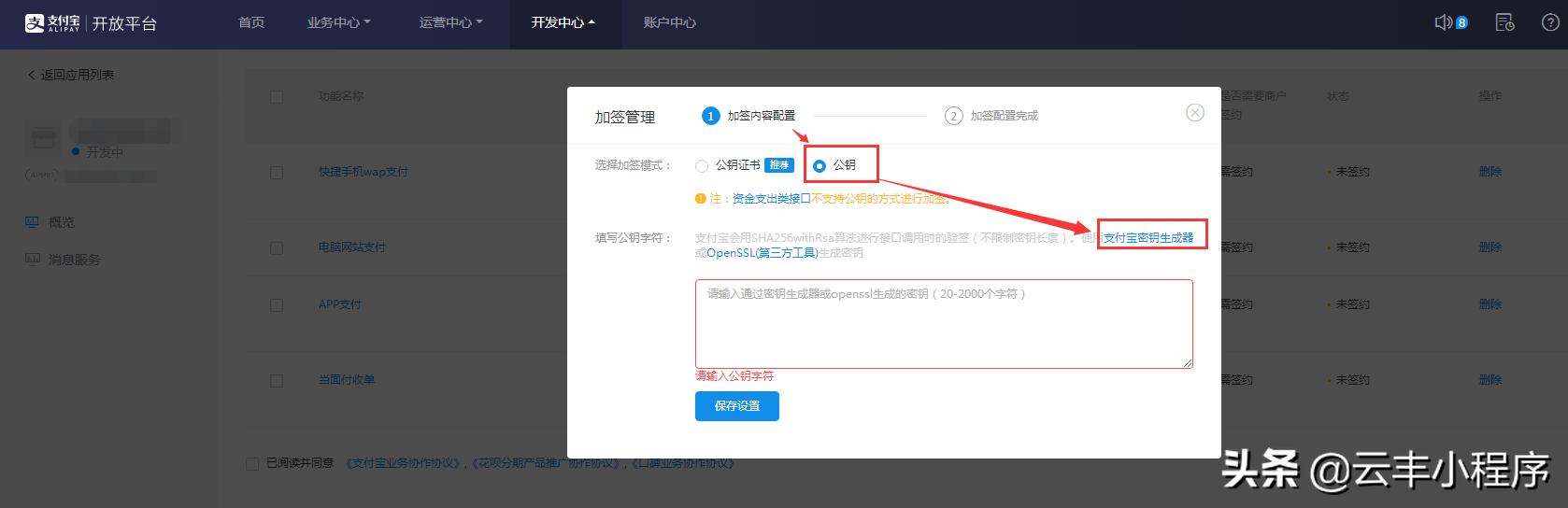
Task: Open the notifications speaker icon
Action: tap(1443, 22)
